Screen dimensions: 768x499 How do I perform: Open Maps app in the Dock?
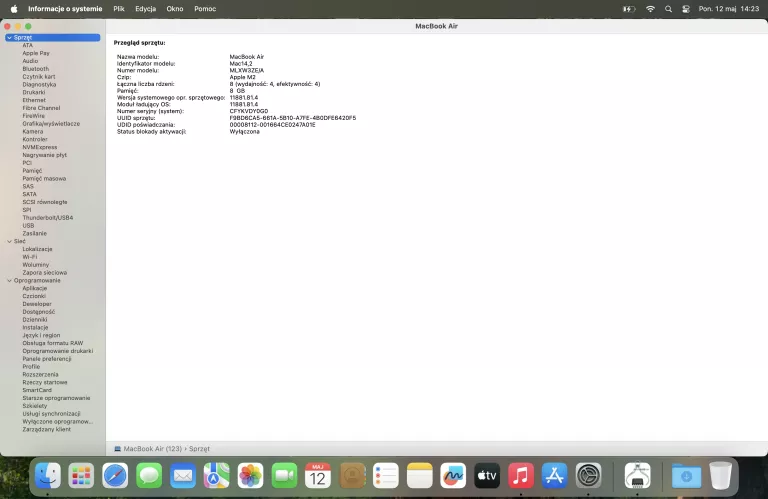(216, 475)
